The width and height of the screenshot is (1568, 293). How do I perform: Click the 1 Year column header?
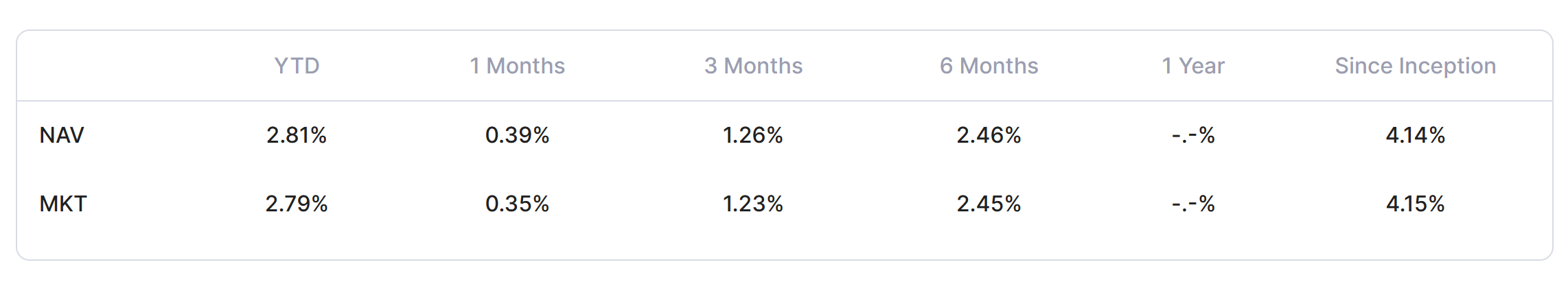click(1192, 66)
